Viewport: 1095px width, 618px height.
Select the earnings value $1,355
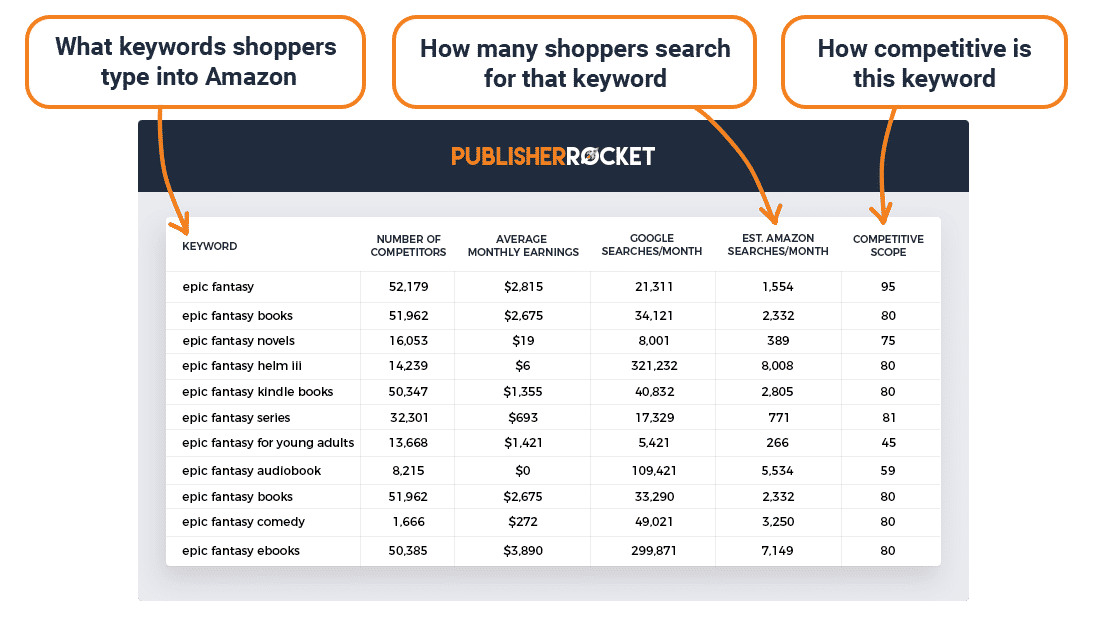point(523,392)
